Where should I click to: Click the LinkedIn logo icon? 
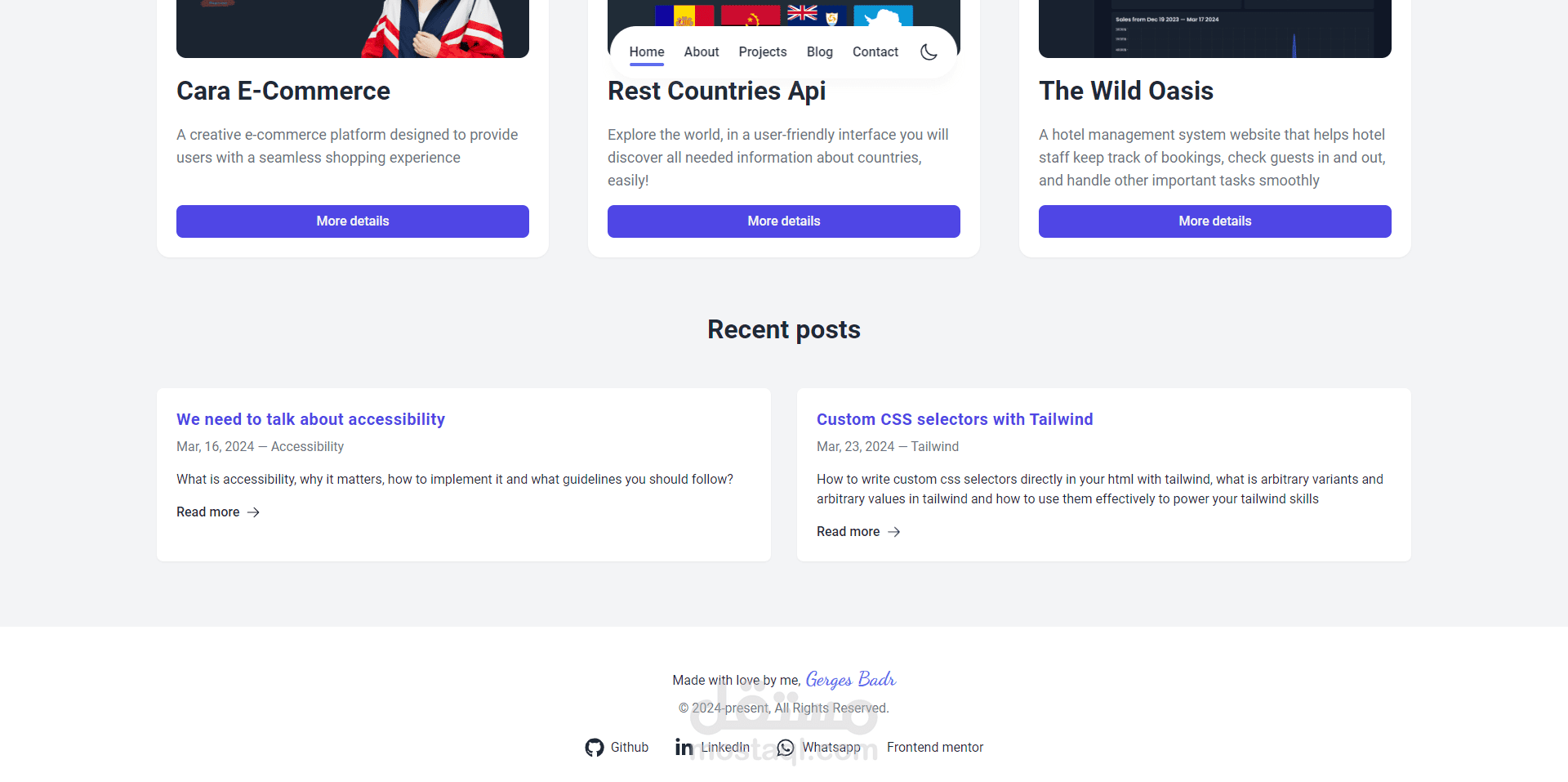click(x=684, y=748)
